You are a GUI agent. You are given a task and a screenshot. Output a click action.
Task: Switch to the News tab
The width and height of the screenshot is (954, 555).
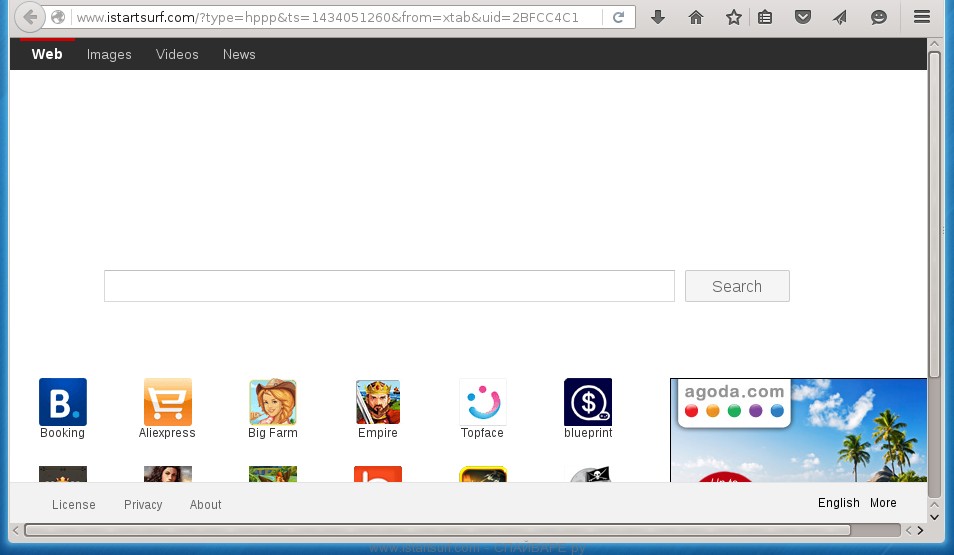[x=239, y=54]
